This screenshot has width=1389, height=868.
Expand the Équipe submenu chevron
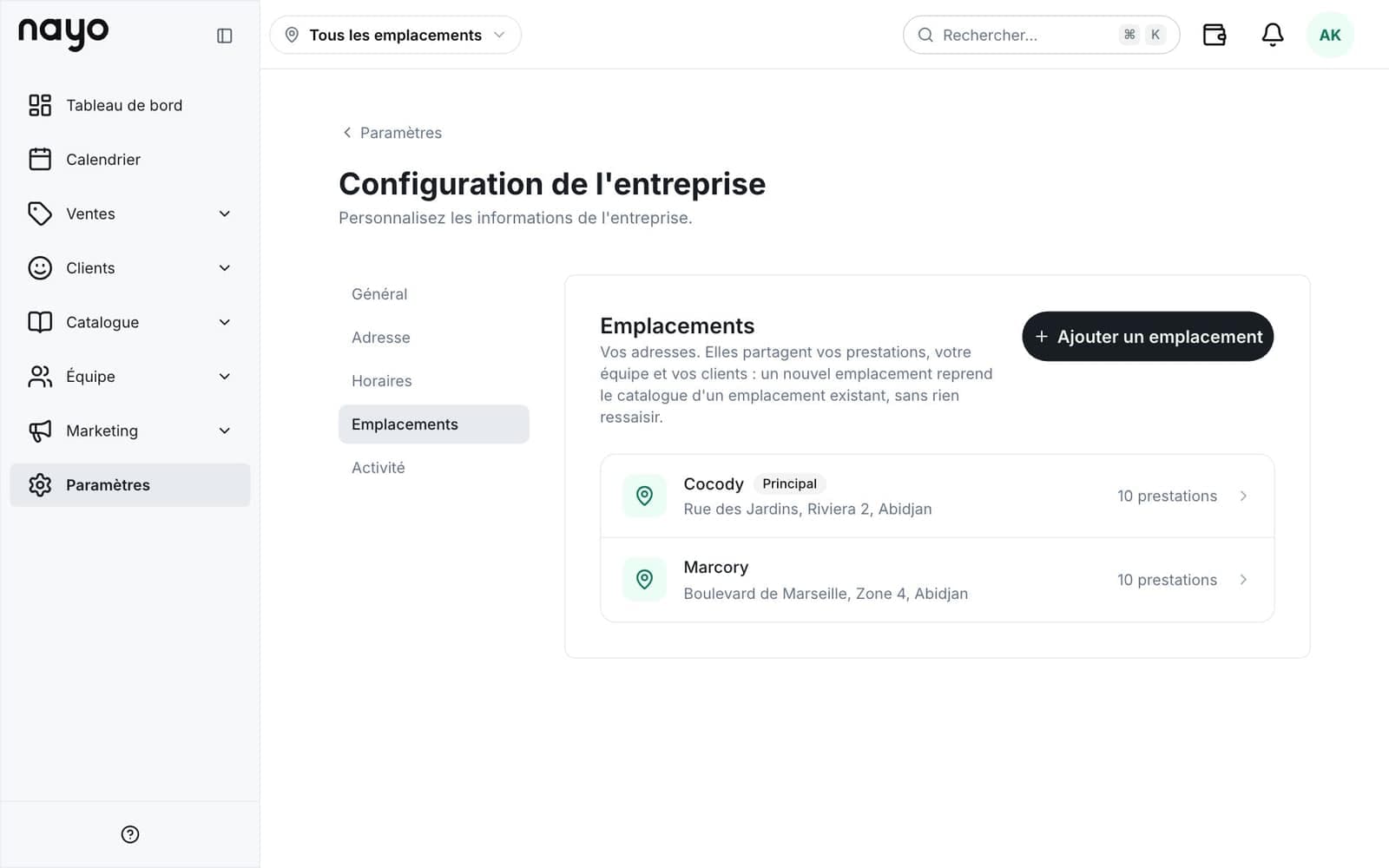click(224, 376)
